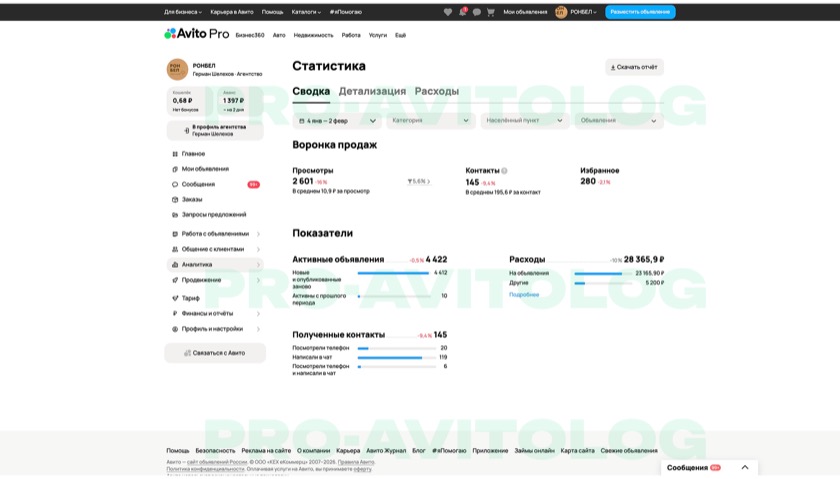Expand the Сообщения widget chevron
Screen dimensions: 840x479
[745, 468]
